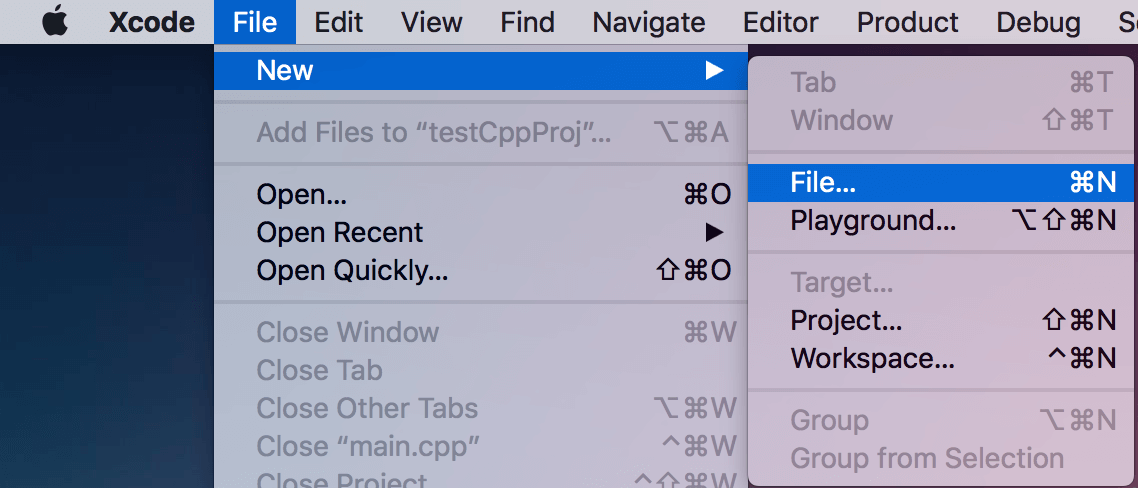The height and width of the screenshot is (488, 1138).
Task: Create a new Project… from submenu
Action: (846, 320)
